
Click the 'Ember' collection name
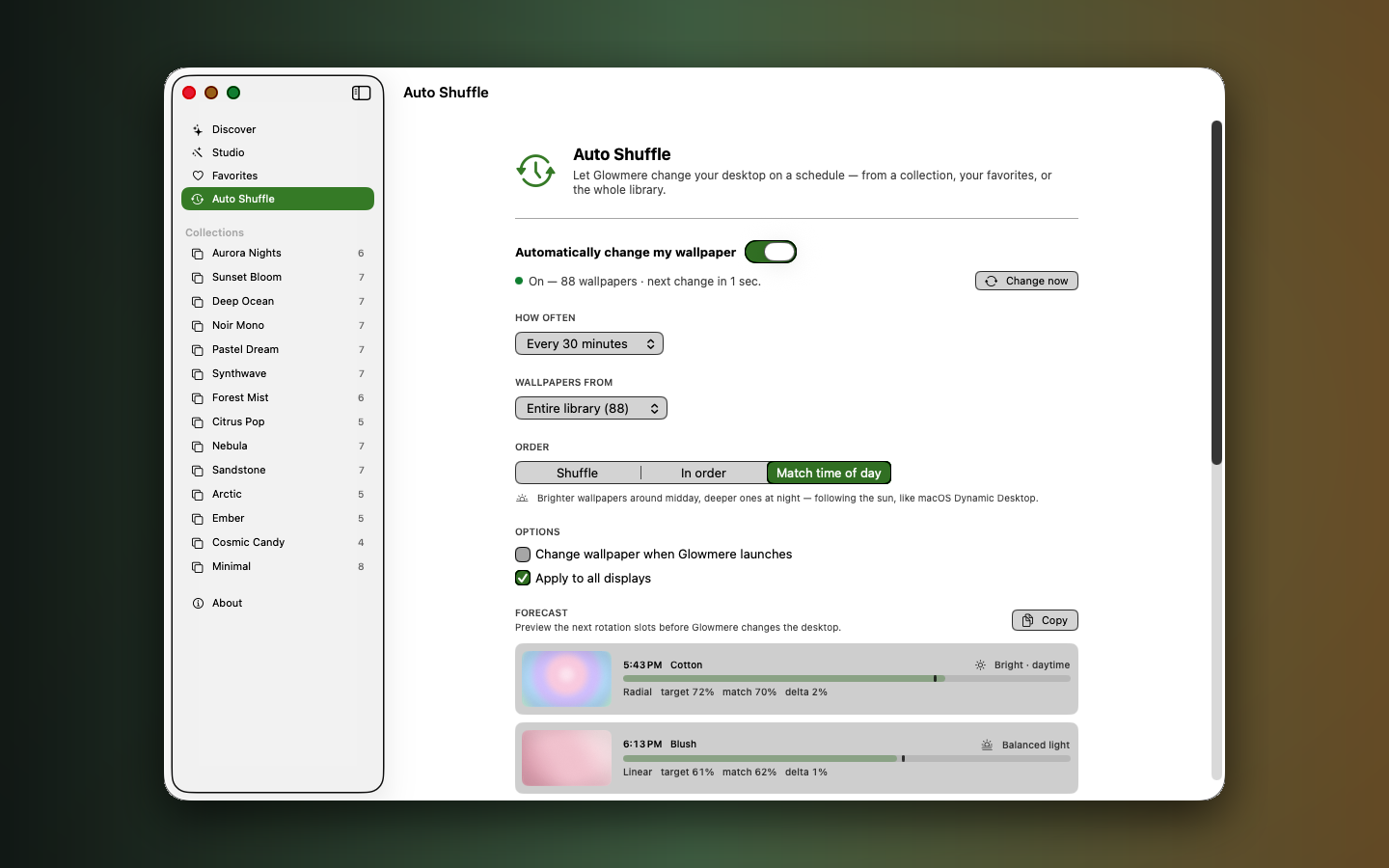click(229, 519)
